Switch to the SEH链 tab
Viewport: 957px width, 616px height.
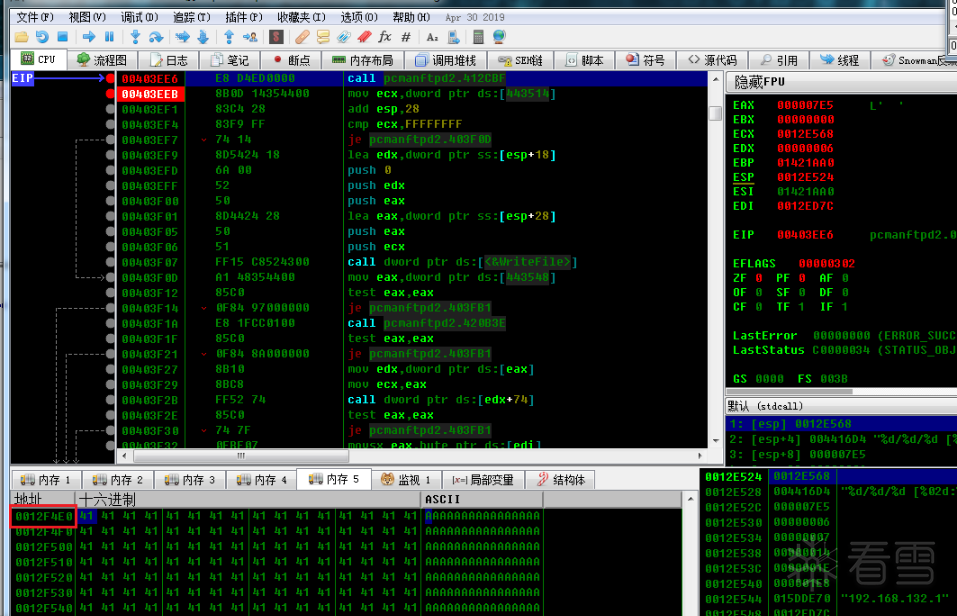520,60
